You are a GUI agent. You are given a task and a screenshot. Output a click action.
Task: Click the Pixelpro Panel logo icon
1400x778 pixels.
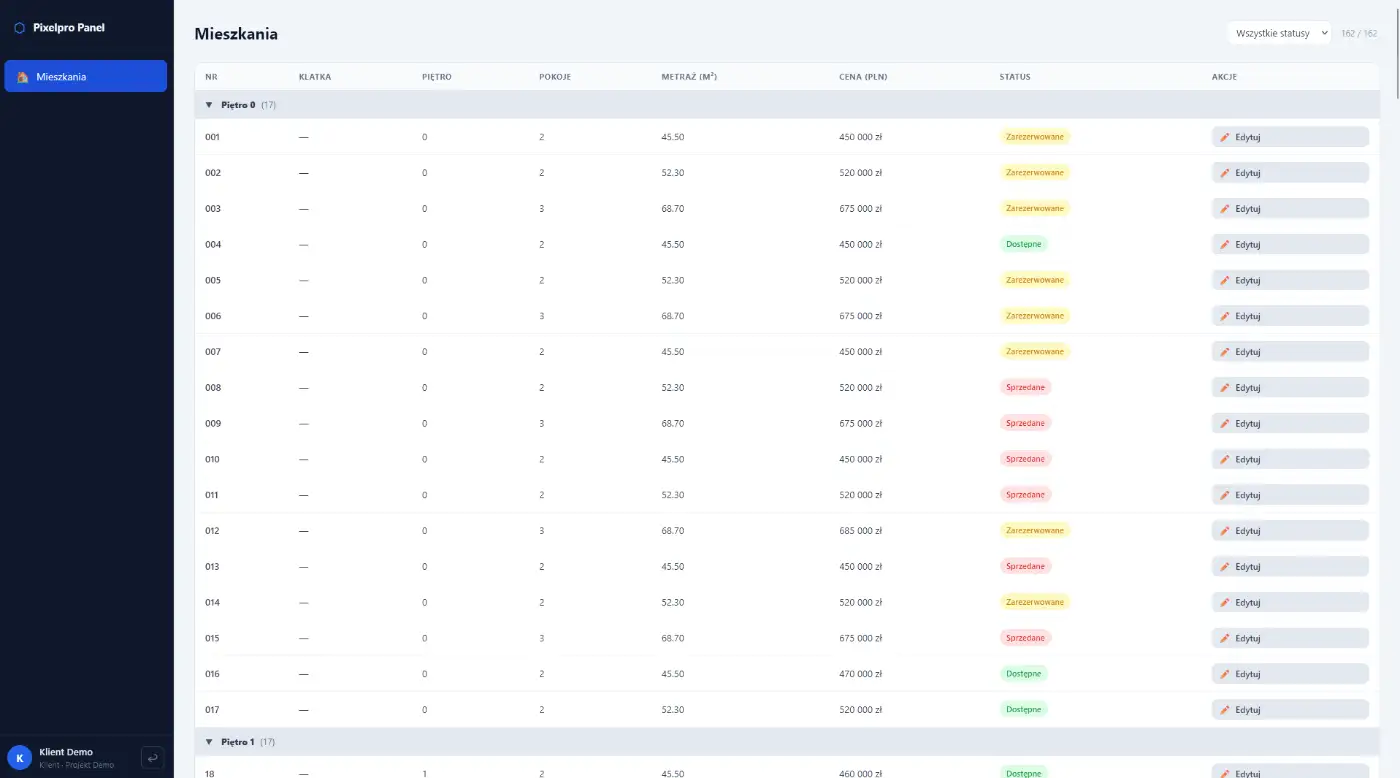point(18,27)
